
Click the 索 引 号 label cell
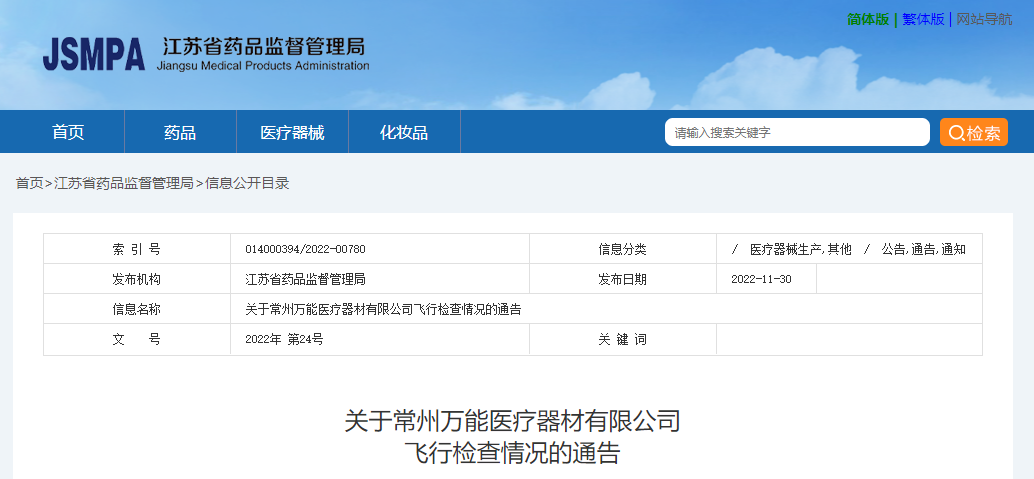point(137,249)
